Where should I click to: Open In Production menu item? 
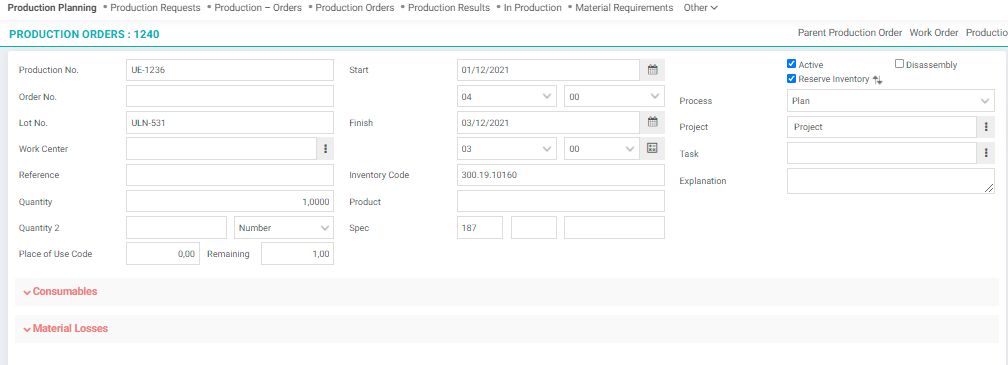pos(532,8)
